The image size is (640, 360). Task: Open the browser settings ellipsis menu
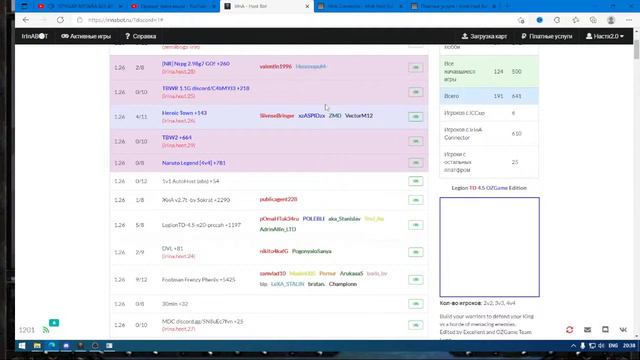coord(629,20)
